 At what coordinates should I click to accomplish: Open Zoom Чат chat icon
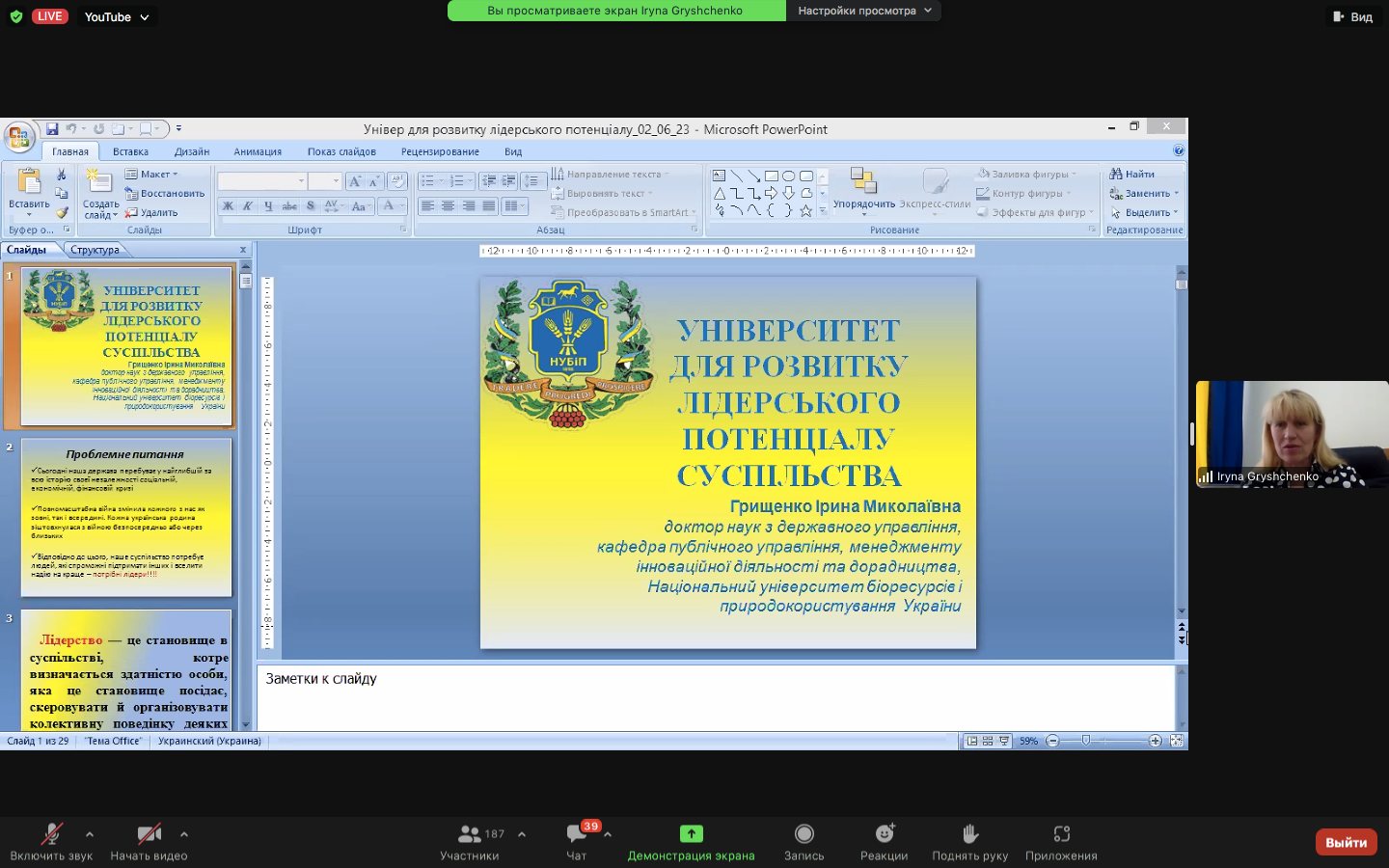click(577, 834)
